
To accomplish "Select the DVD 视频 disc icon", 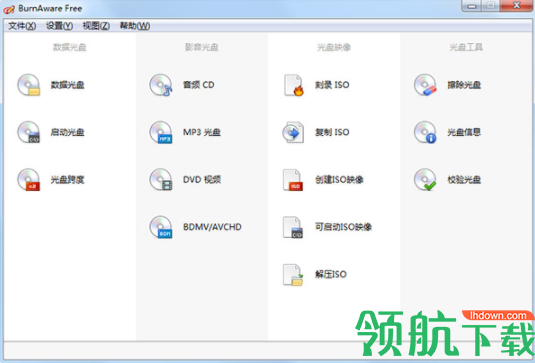I will [161, 179].
